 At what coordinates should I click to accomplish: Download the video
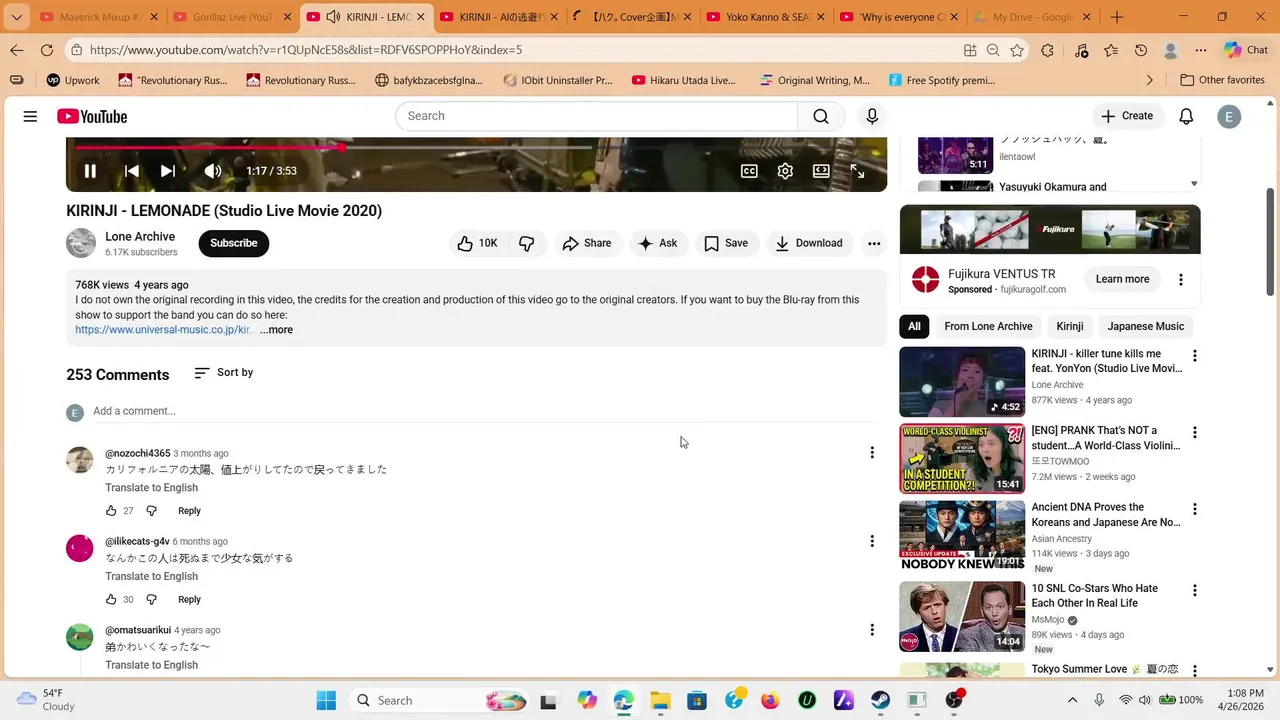[809, 243]
